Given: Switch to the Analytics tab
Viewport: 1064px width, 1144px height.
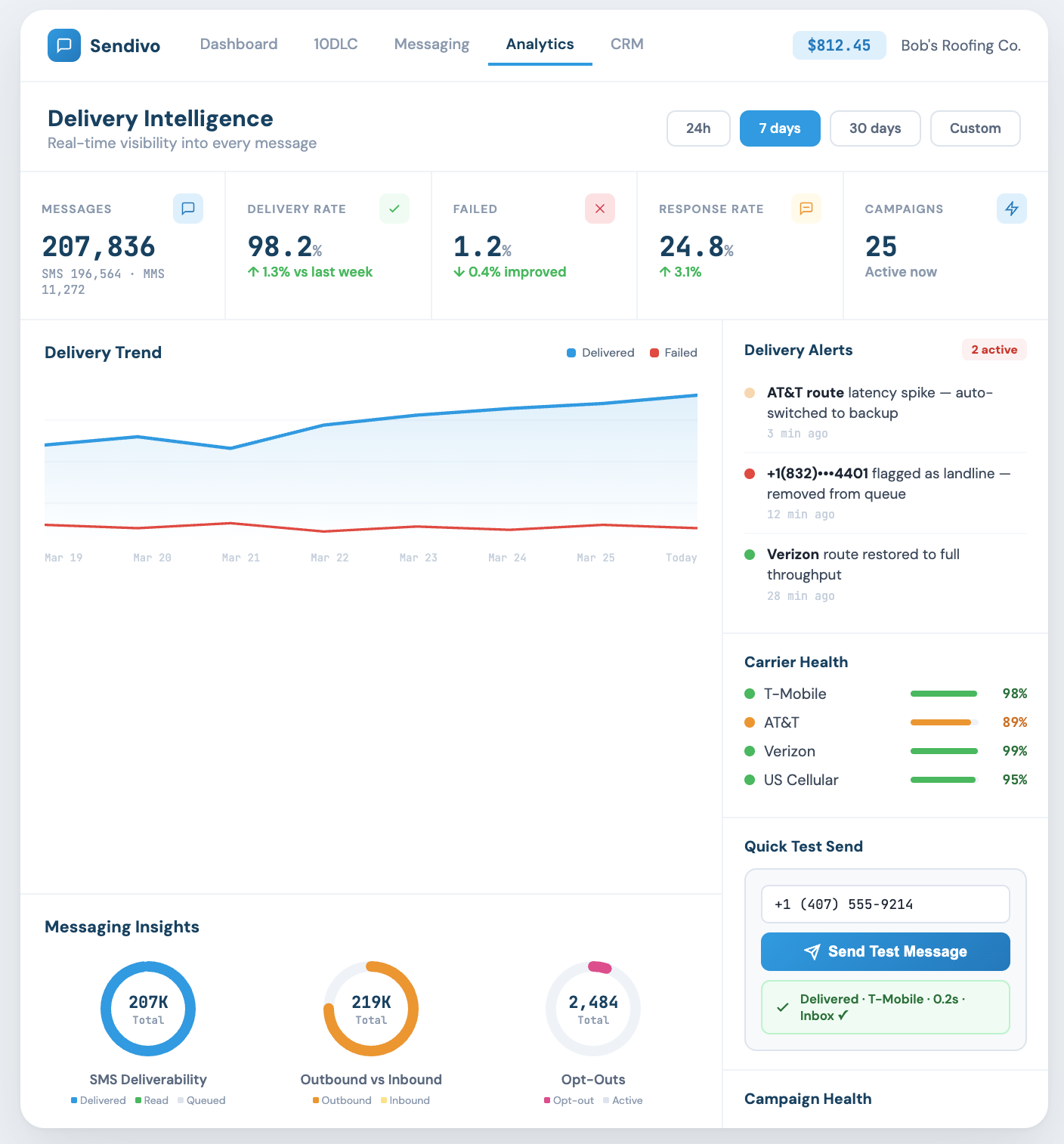Looking at the screenshot, I should pyautogui.click(x=540, y=44).
